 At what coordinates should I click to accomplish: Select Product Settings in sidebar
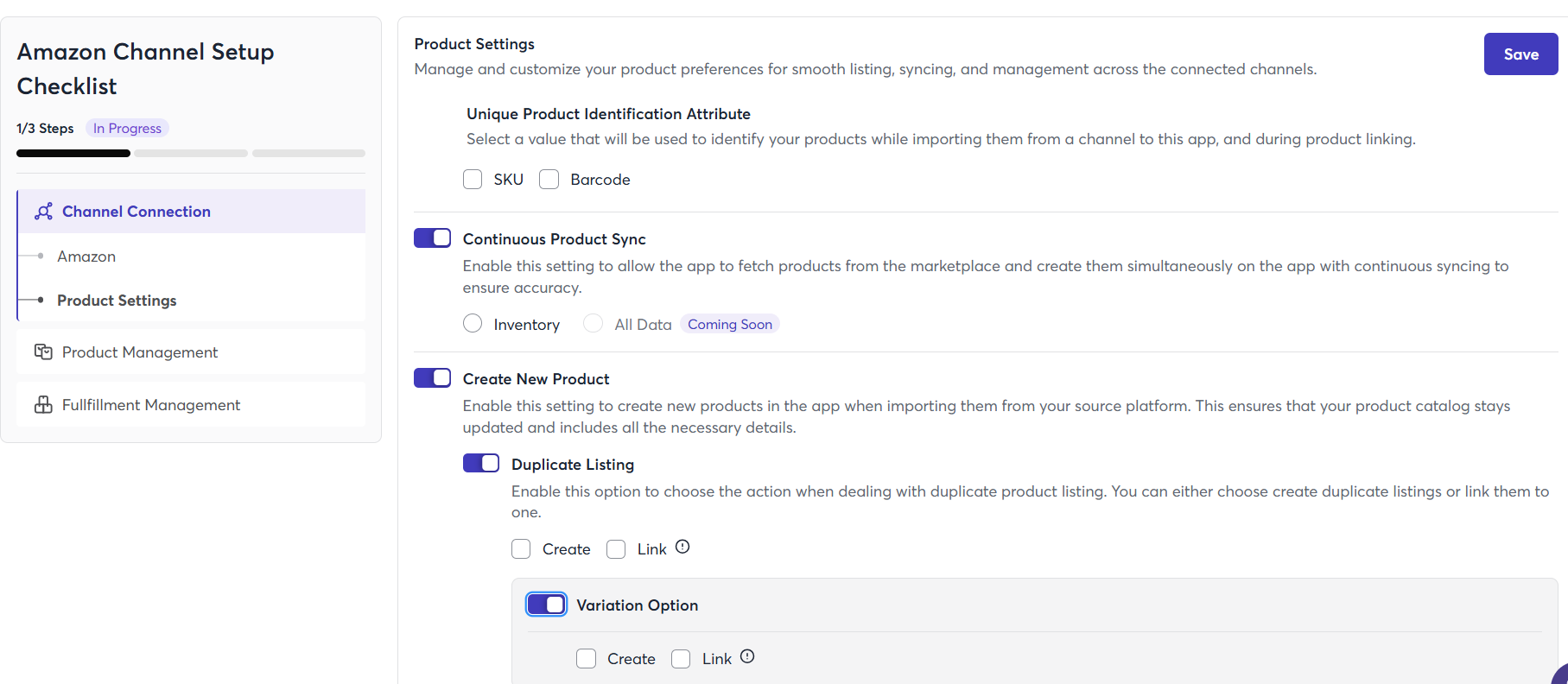(x=117, y=301)
